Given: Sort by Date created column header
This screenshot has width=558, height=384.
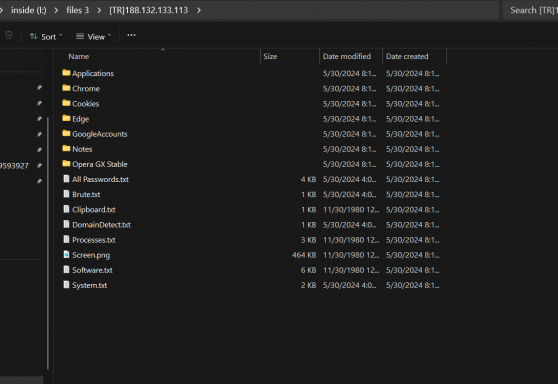Looking at the screenshot, I should coord(407,57).
